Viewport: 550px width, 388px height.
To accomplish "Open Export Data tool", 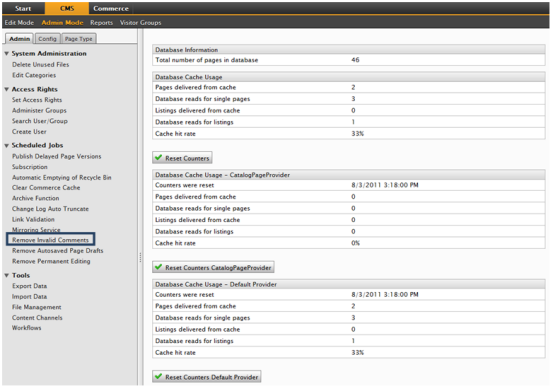I will click(x=29, y=286).
